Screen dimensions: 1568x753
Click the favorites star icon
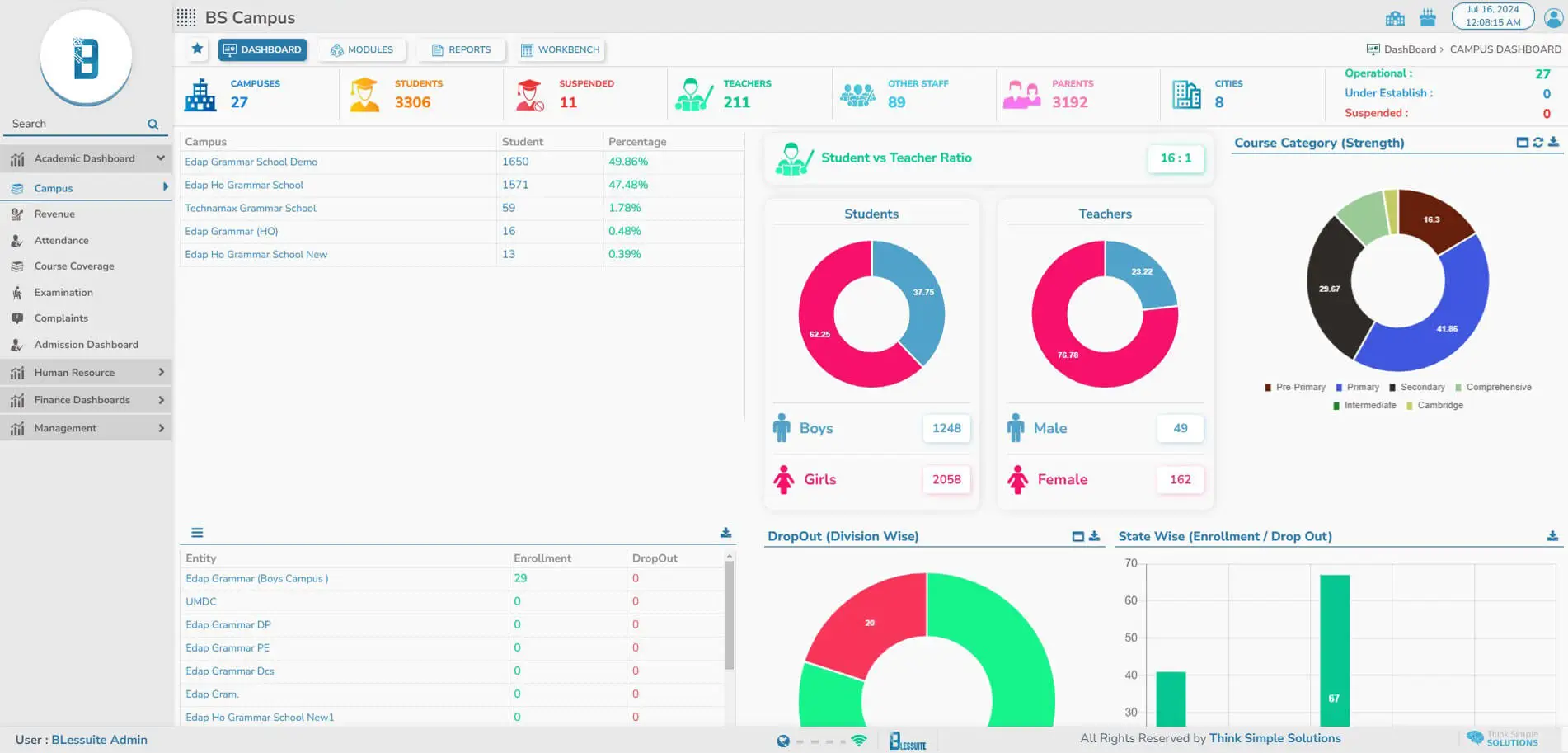197,49
